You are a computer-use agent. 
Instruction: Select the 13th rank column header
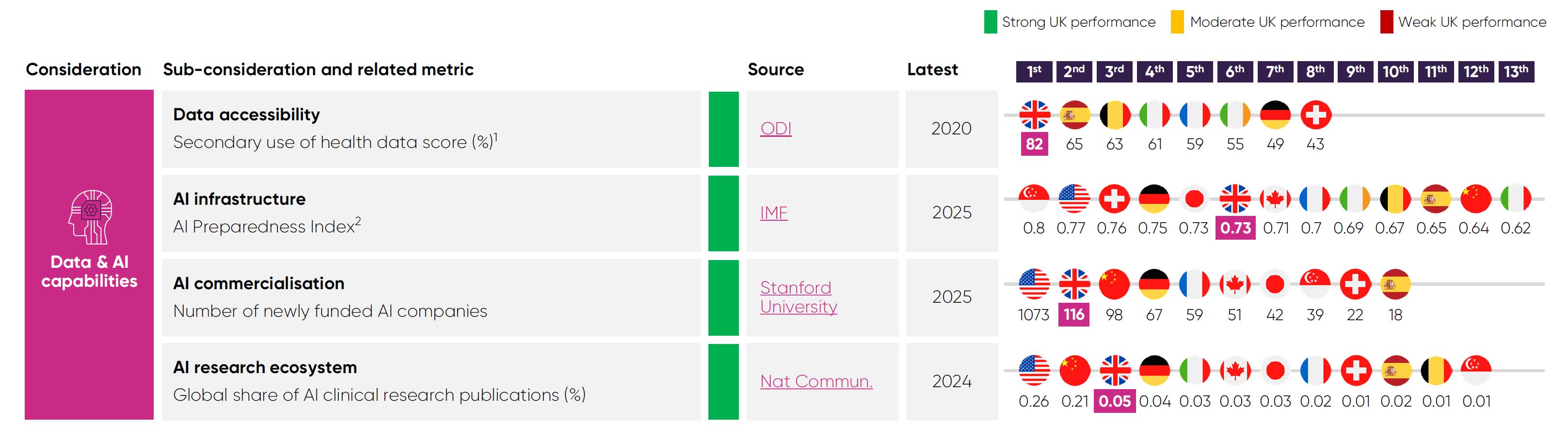[x=1515, y=71]
